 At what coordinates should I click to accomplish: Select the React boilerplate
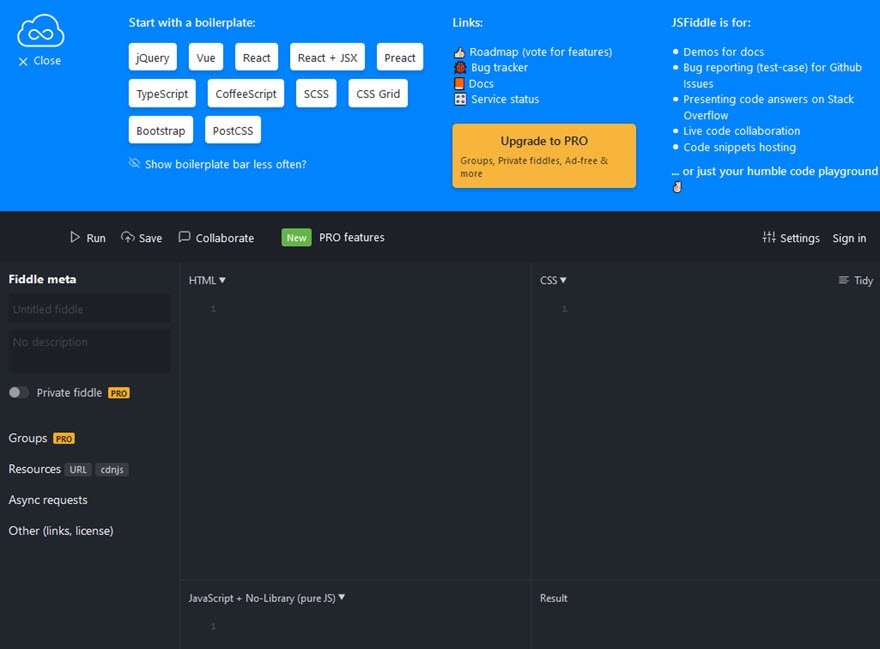(x=256, y=57)
